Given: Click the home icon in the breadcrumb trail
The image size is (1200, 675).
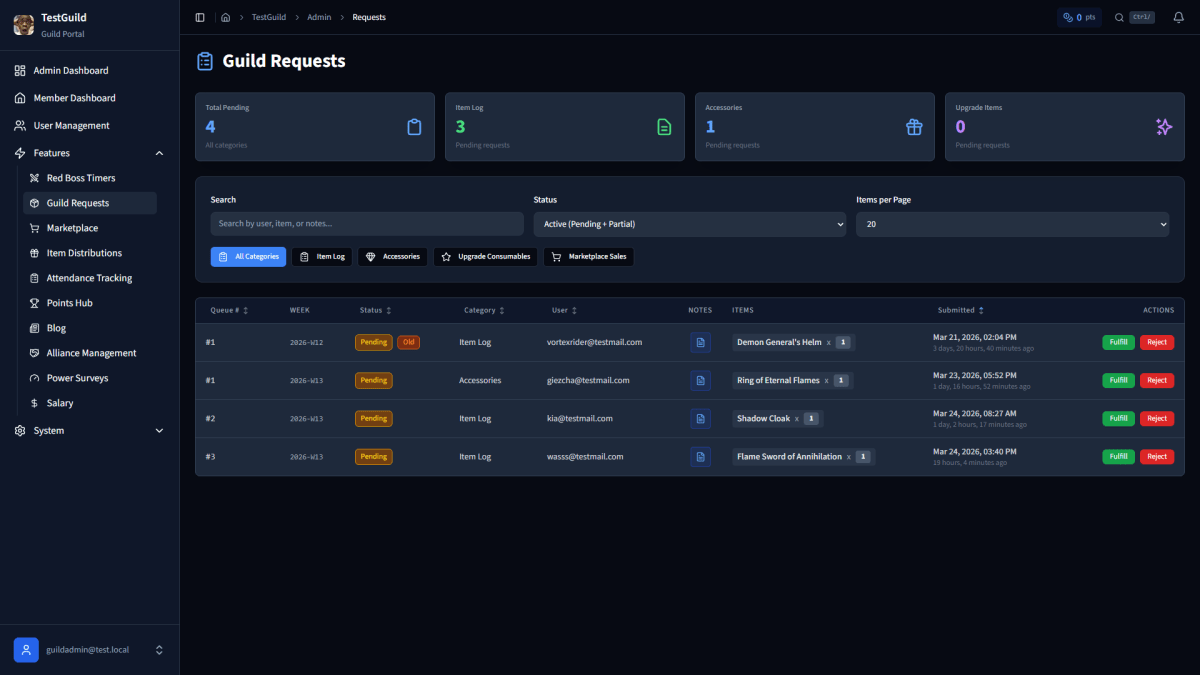Looking at the screenshot, I should pos(226,17).
